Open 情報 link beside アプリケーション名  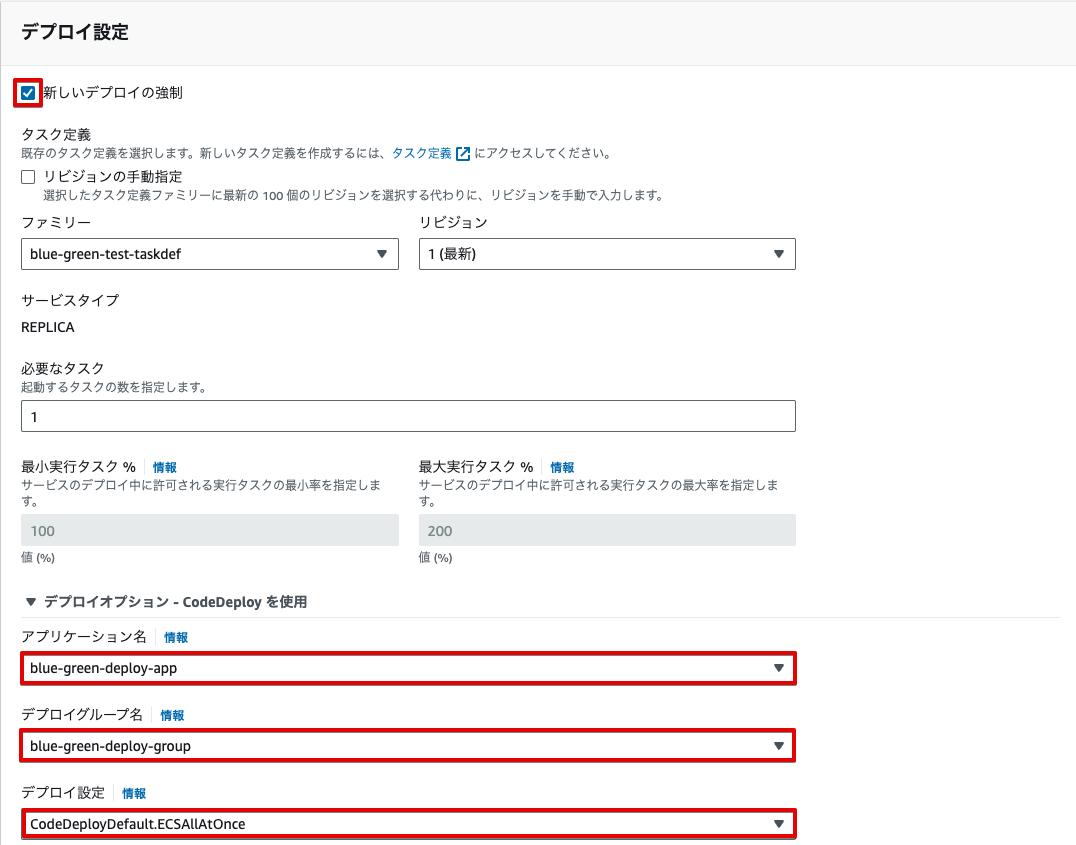pos(176,638)
